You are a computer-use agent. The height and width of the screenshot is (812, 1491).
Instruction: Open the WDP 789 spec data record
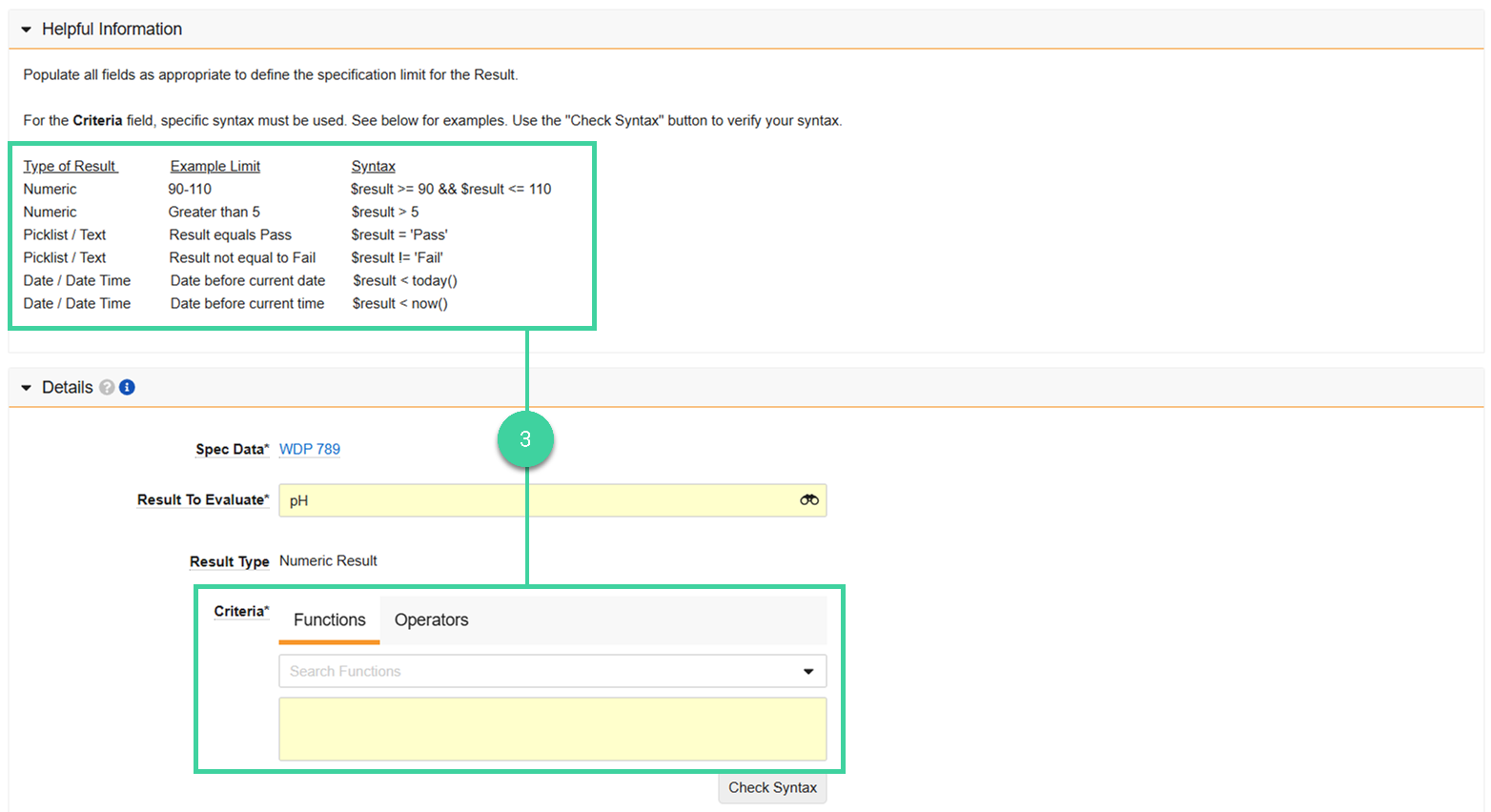[x=309, y=448]
